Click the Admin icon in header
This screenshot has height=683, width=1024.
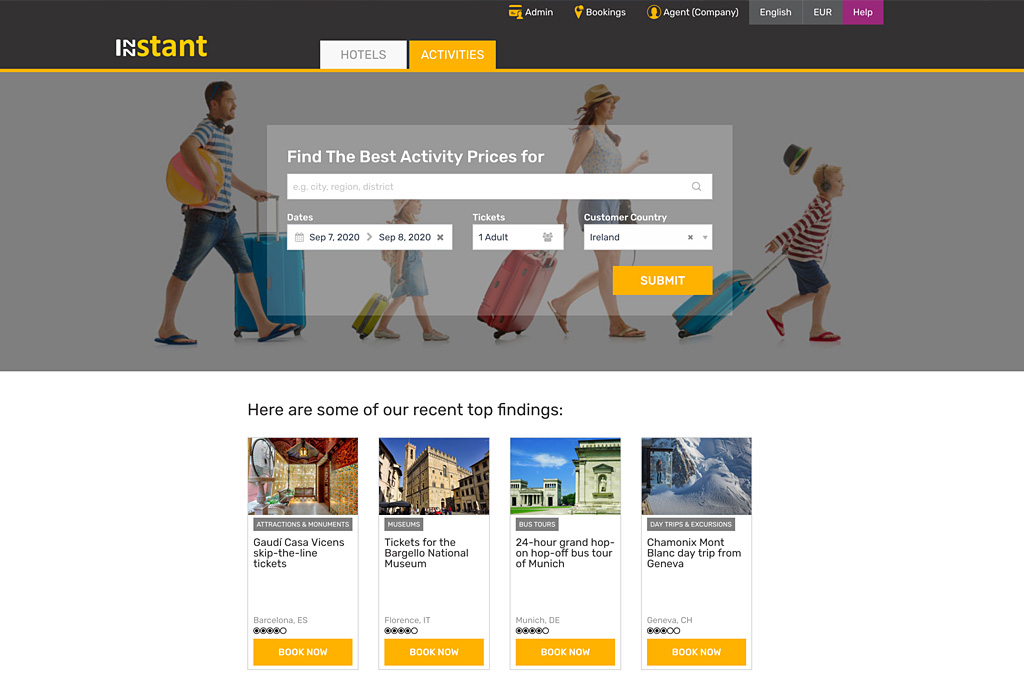click(x=515, y=12)
